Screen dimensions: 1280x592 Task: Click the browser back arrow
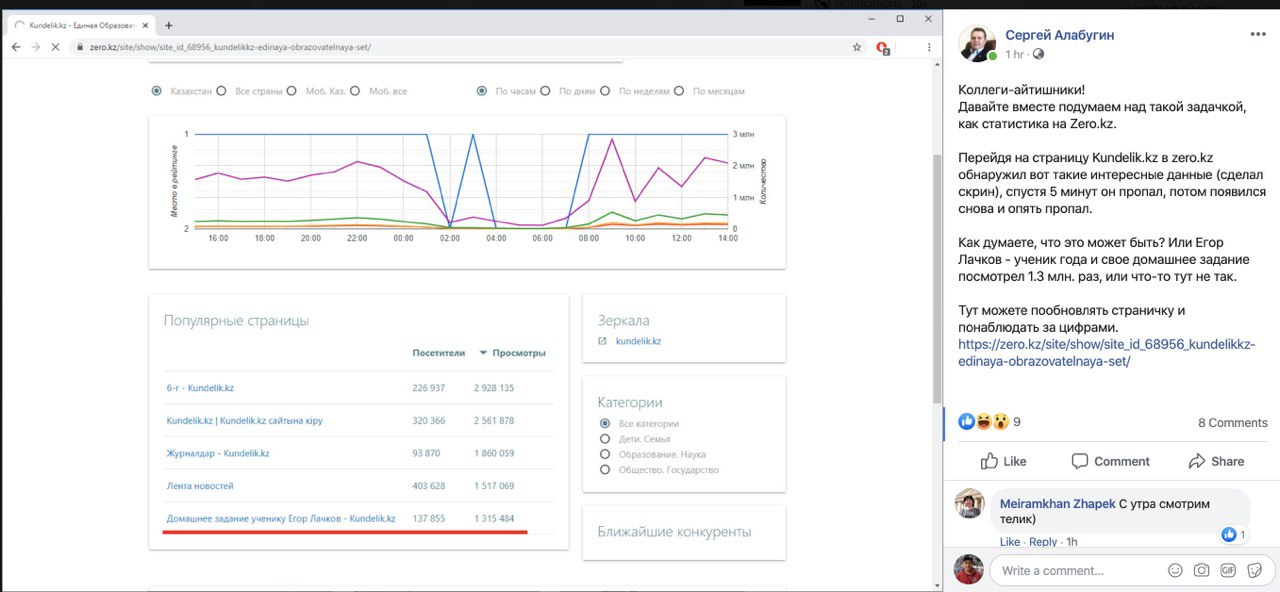(x=15, y=47)
